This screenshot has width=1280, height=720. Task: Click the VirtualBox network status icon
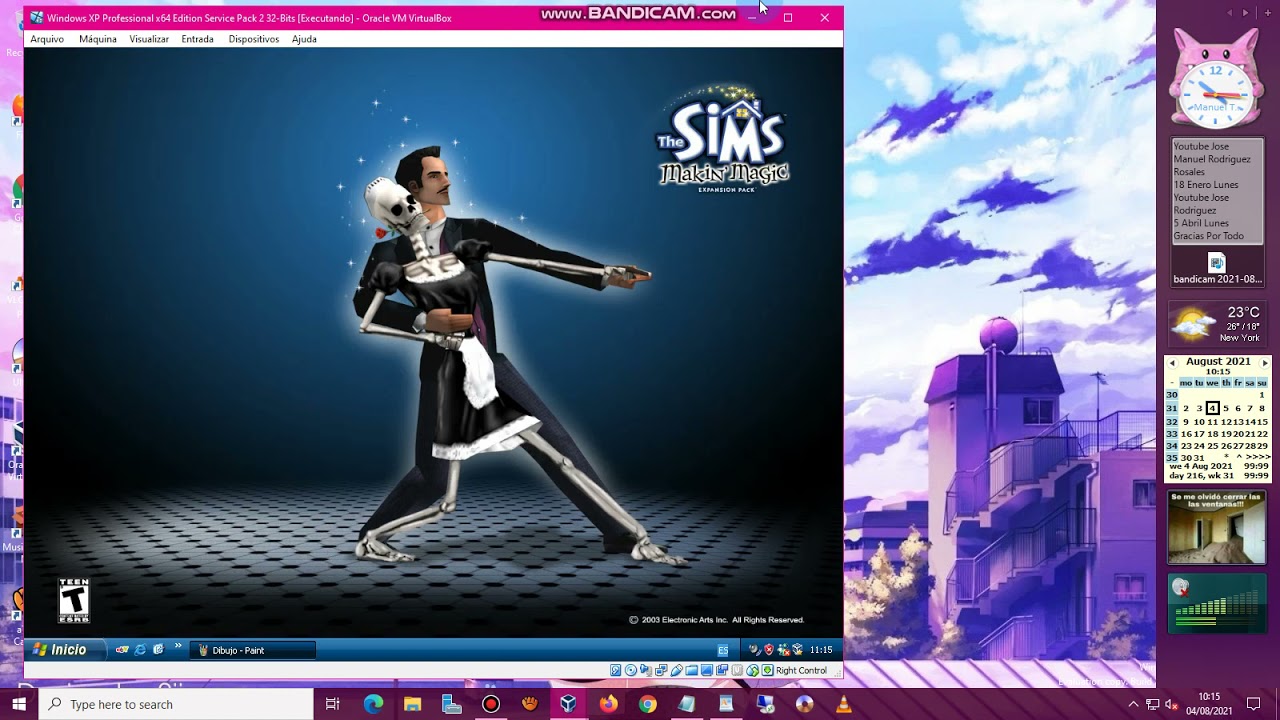(661, 670)
